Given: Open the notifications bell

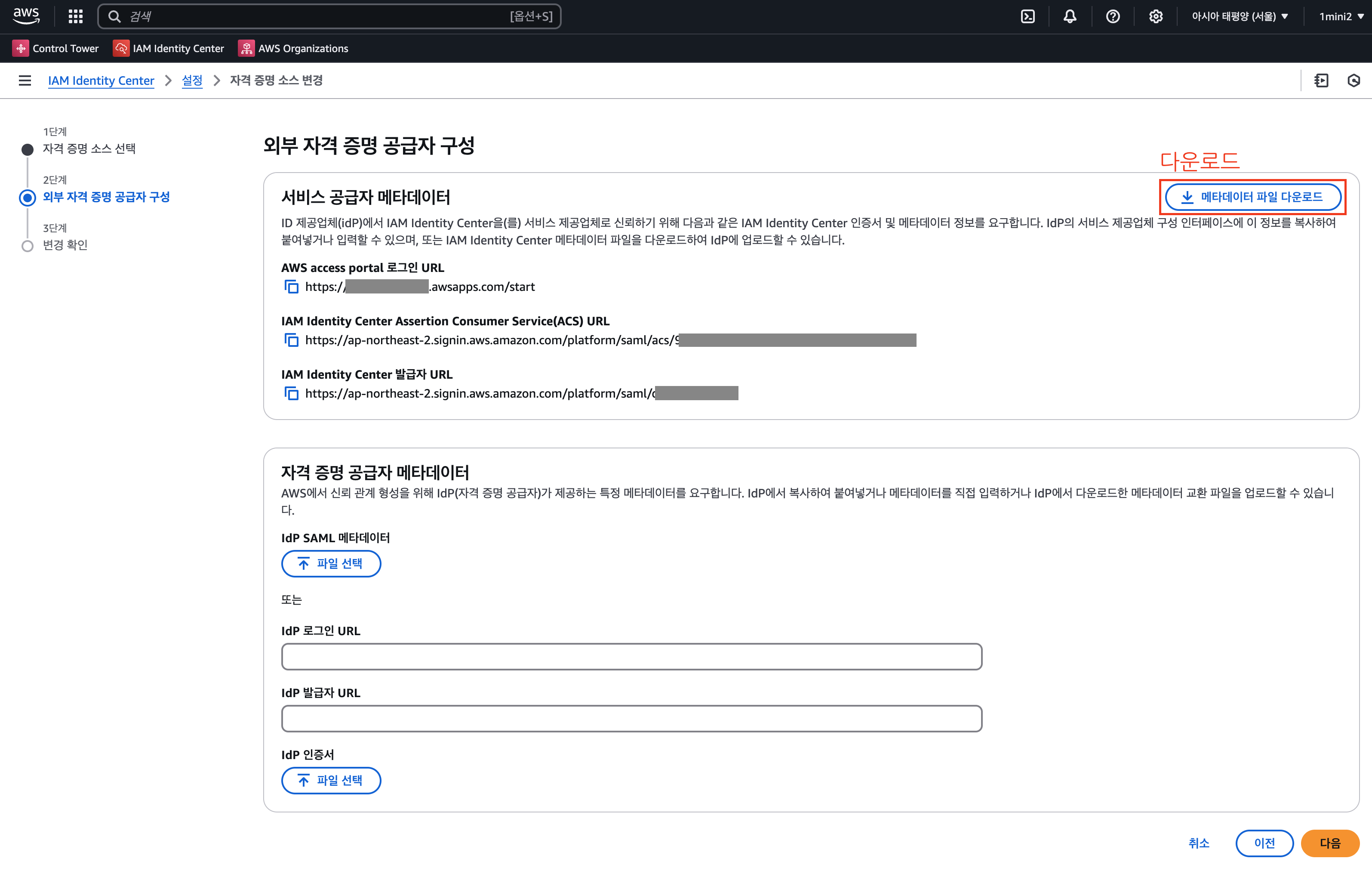Looking at the screenshot, I should coord(1070,16).
